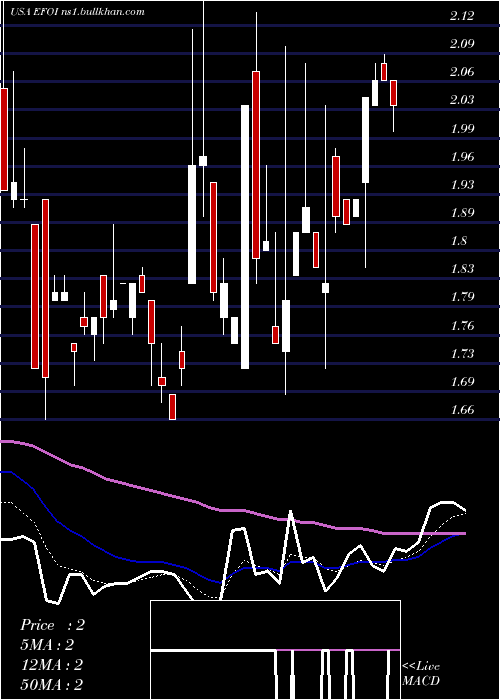Select the 1.96 price axis label
Viewport: 500px width, 700px height.
point(462,157)
